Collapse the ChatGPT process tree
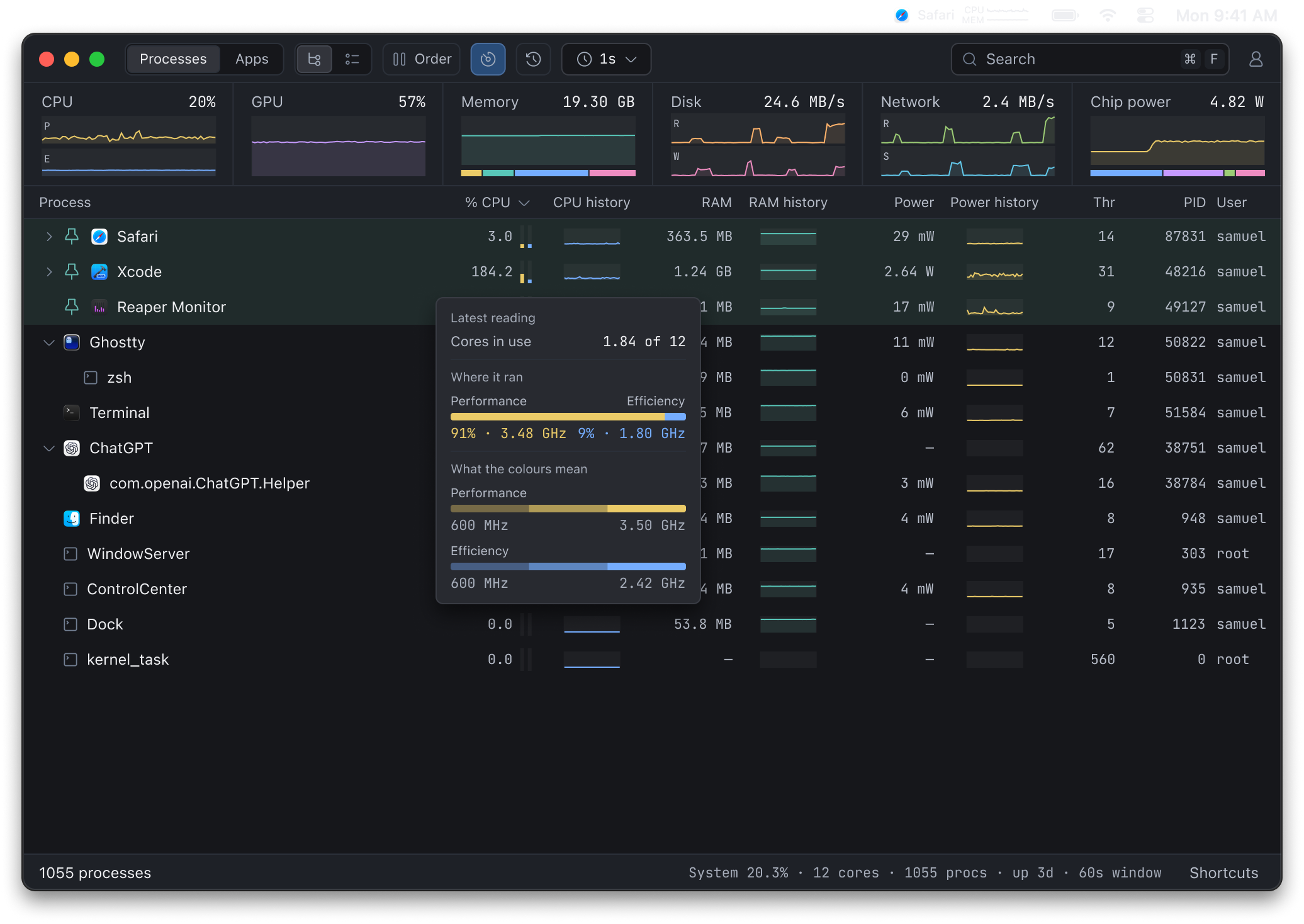This screenshot has width=1304, height=924. (x=49, y=448)
